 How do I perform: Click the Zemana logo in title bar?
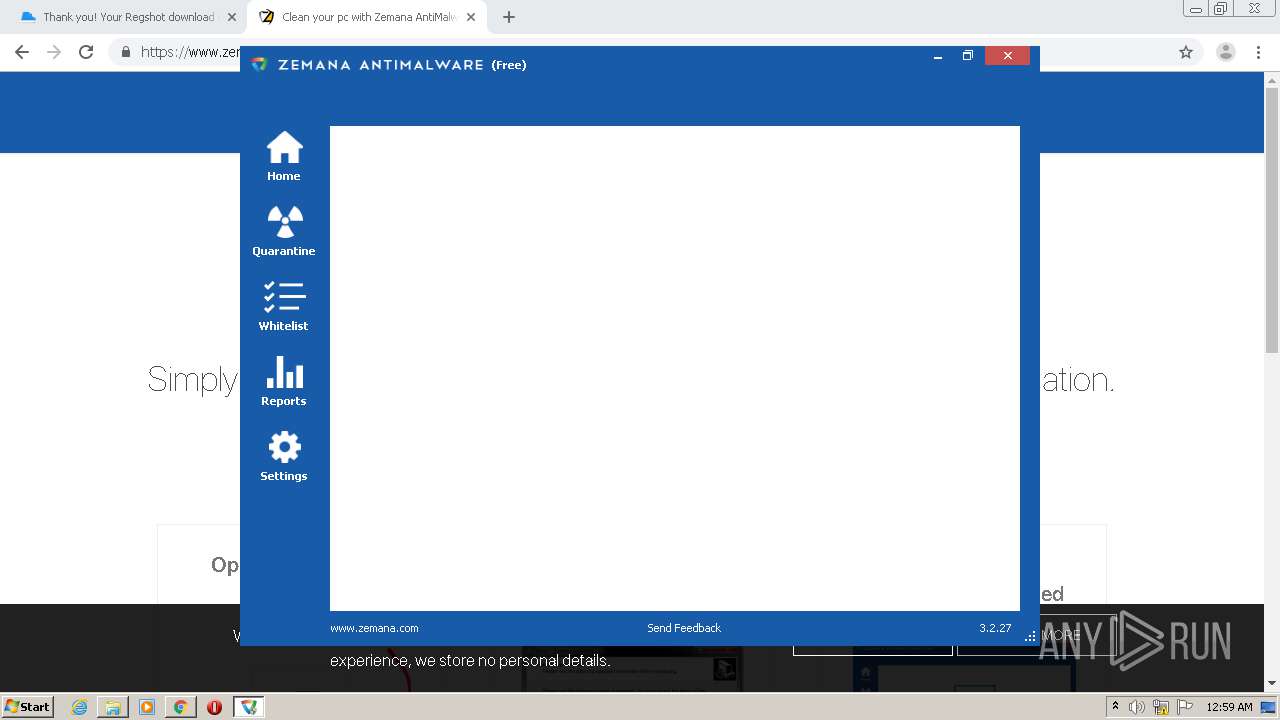(x=260, y=64)
